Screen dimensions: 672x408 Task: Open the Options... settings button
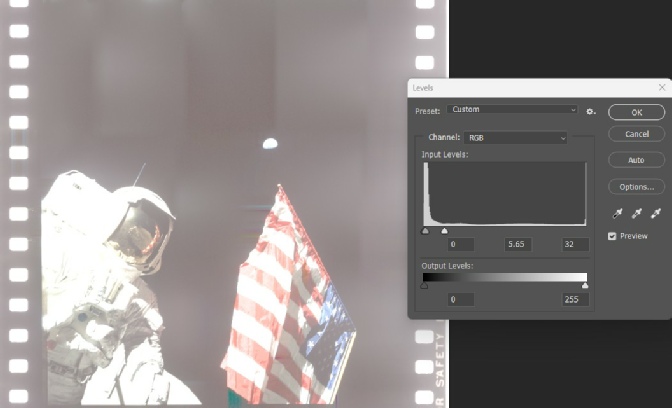click(636, 187)
